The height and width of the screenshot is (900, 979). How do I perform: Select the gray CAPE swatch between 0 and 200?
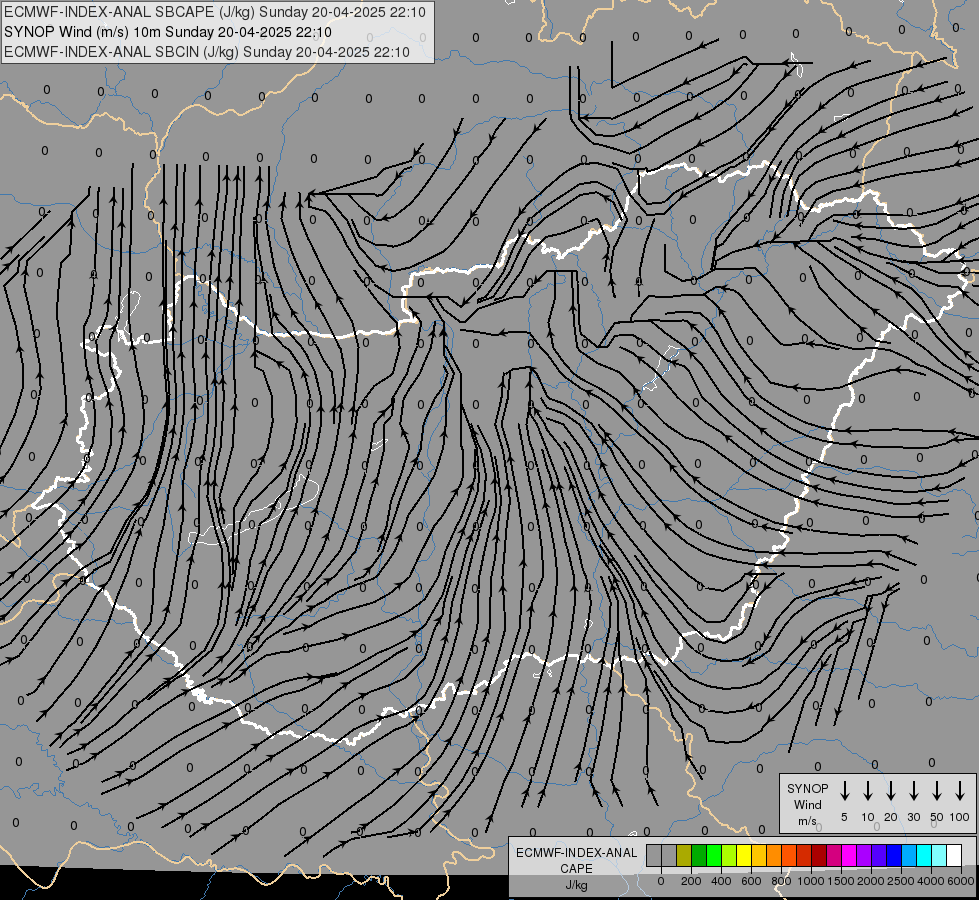[x=669, y=855]
